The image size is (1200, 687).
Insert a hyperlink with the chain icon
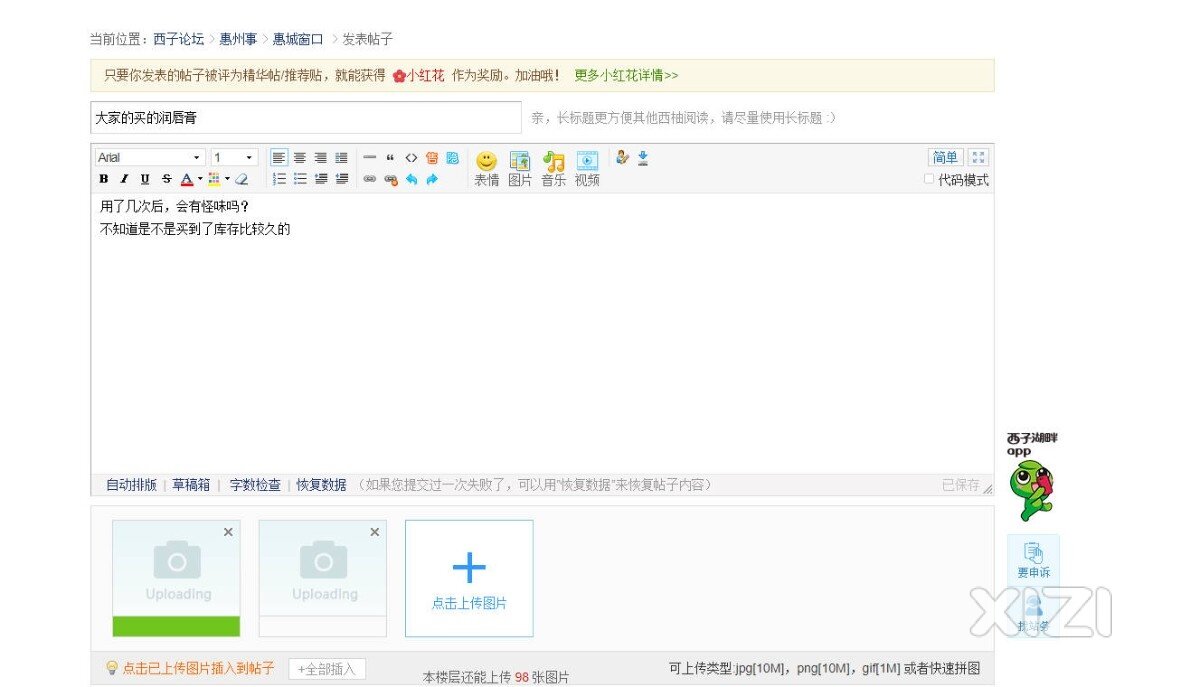pos(369,179)
